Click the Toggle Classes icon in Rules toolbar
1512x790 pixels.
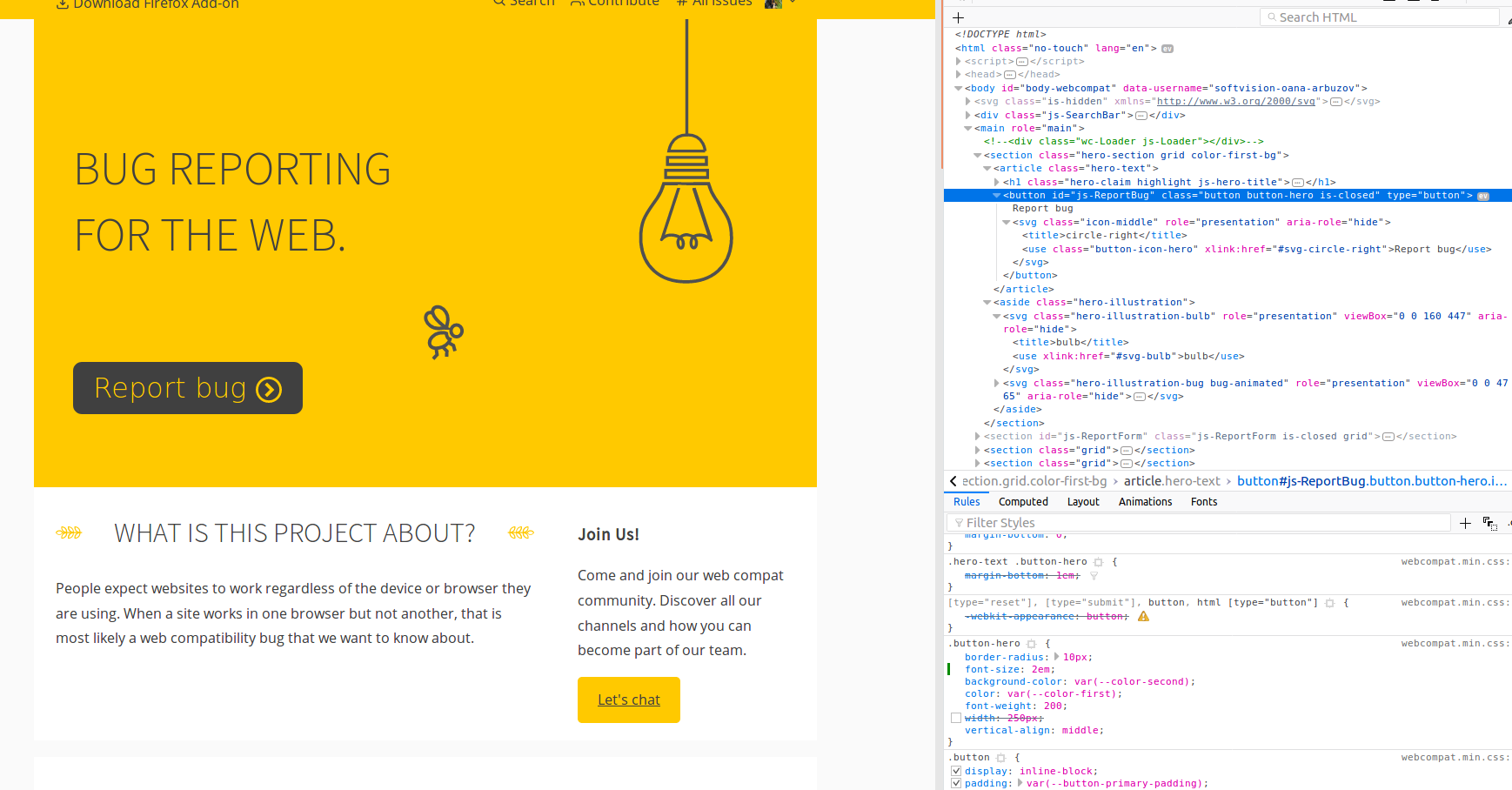click(x=1489, y=524)
